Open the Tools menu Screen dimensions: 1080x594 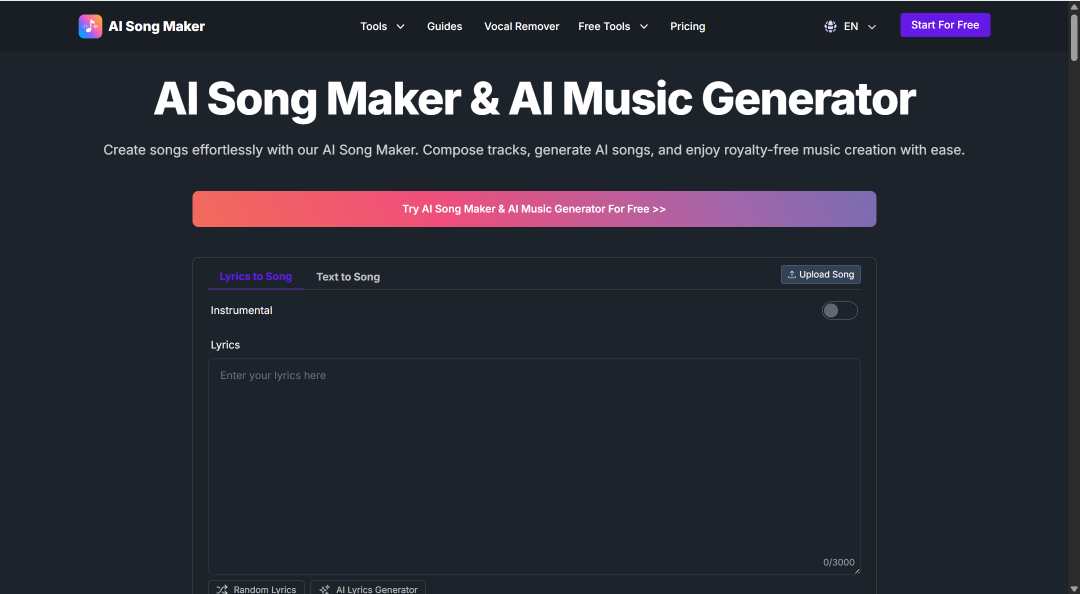coord(382,26)
